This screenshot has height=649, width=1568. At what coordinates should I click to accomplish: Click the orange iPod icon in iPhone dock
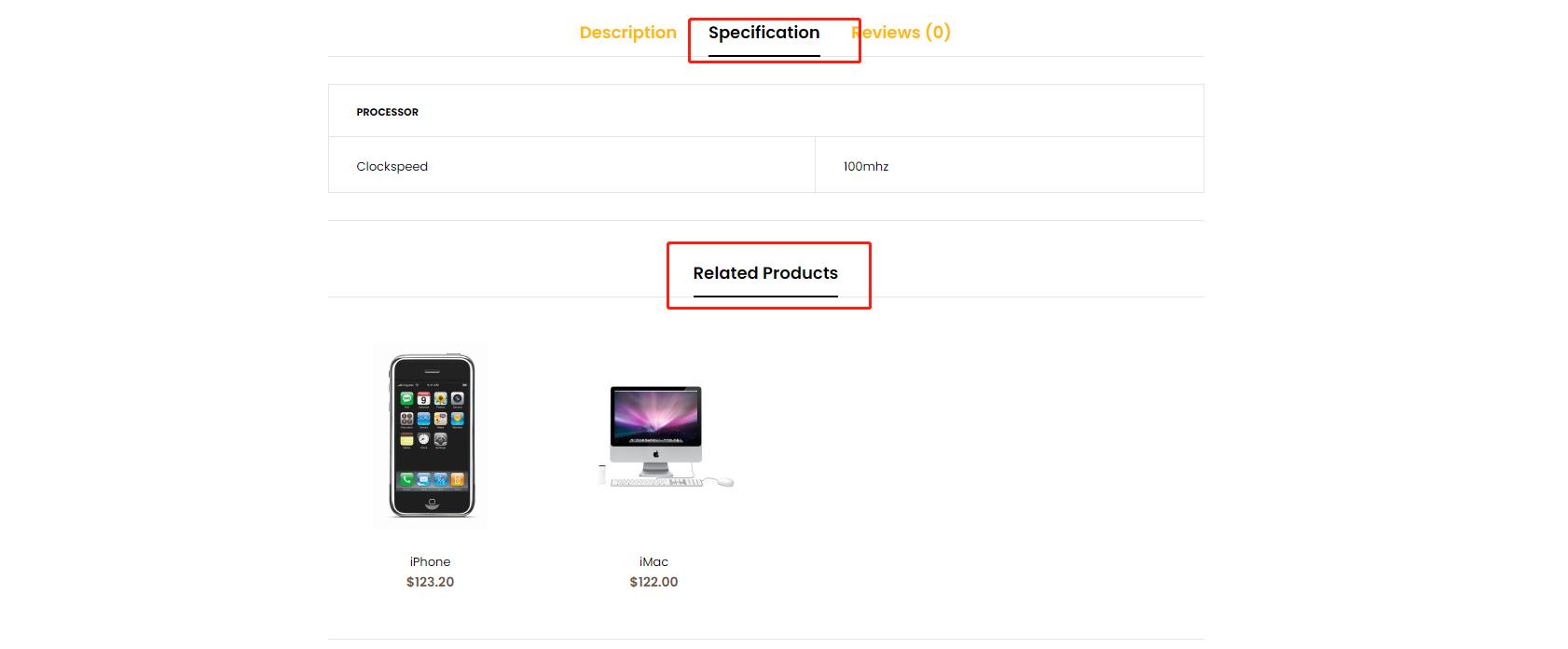[x=457, y=479]
